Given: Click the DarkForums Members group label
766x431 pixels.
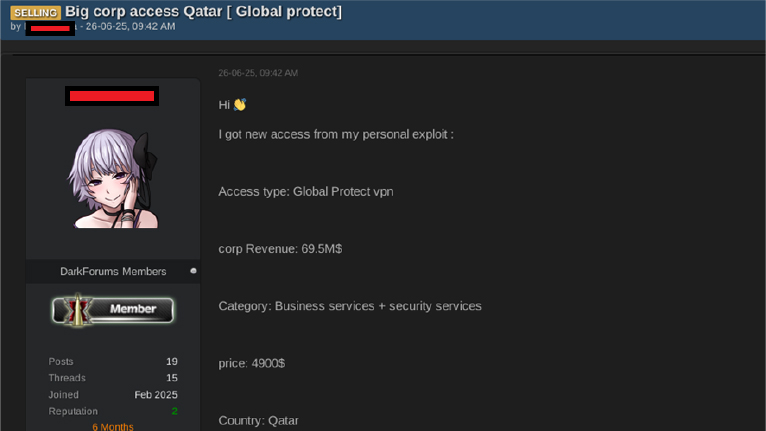Looking at the screenshot, I should [113, 271].
